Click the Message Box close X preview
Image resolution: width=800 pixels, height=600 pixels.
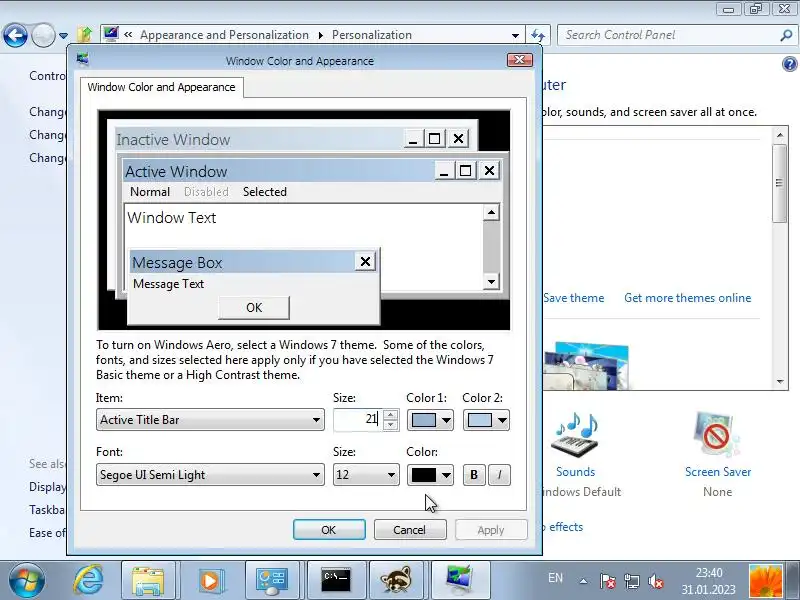click(x=365, y=262)
